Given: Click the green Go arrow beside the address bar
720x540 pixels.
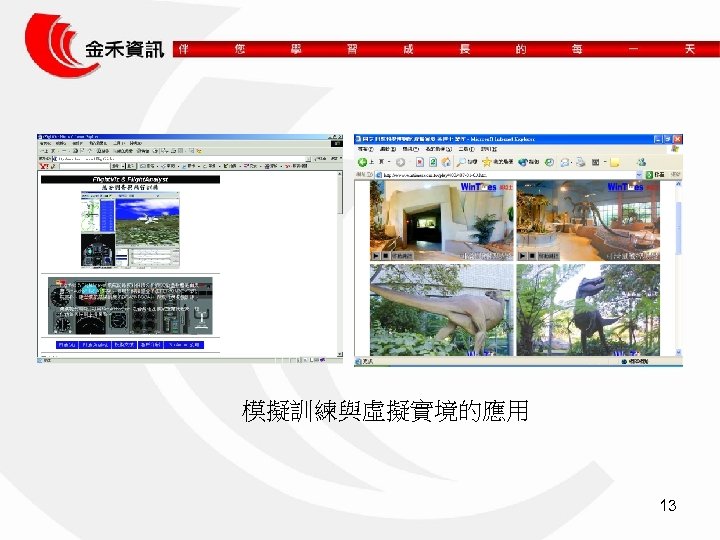Looking at the screenshot, I should click(650, 175).
